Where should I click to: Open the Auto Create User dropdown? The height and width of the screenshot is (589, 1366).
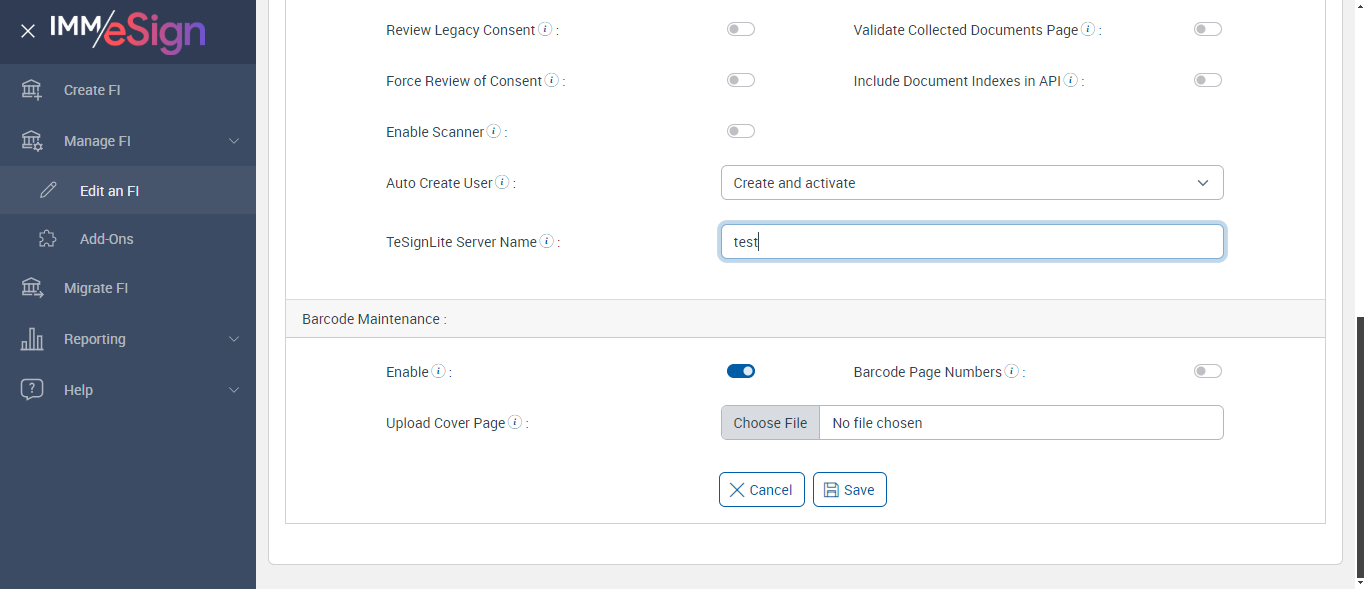(972, 183)
